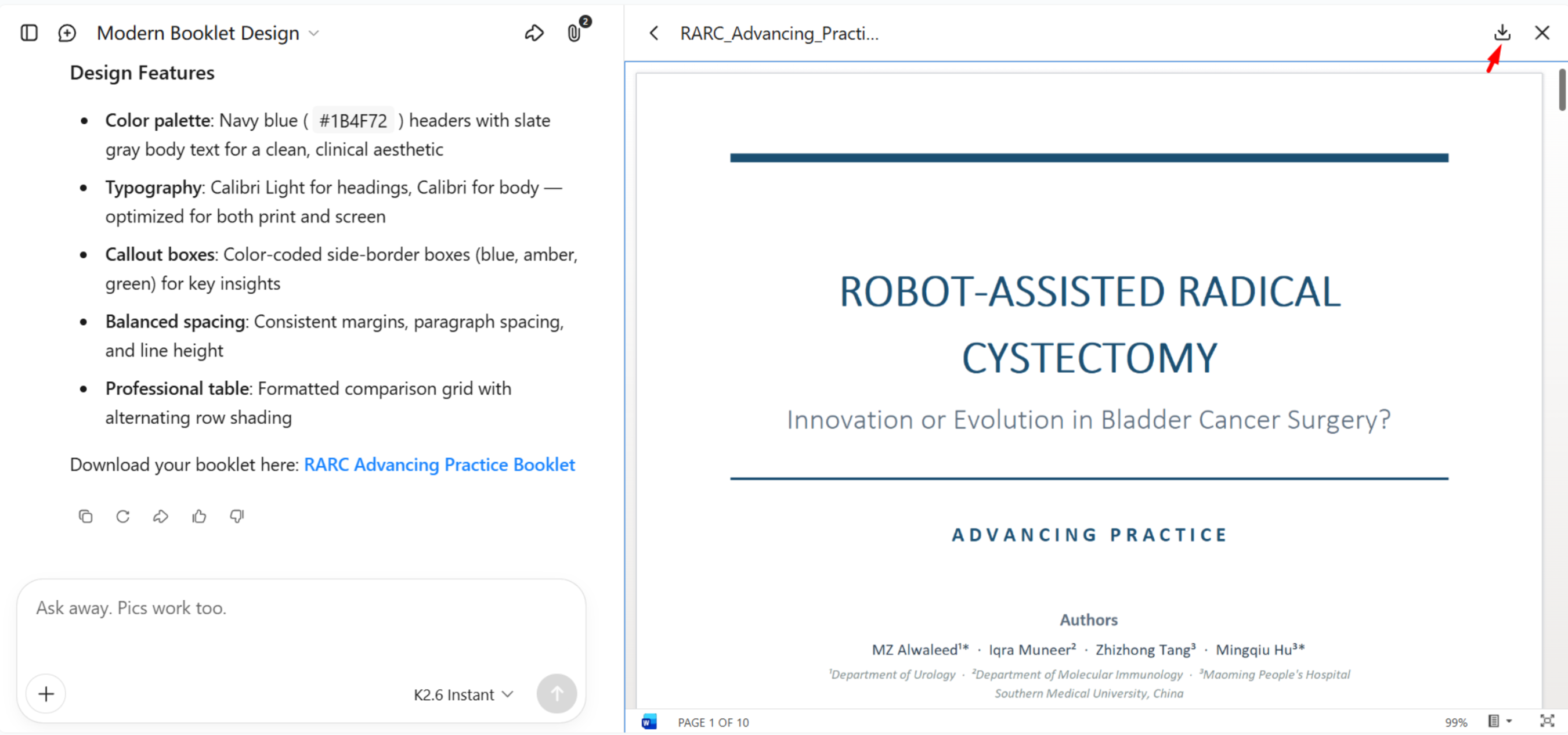Click the bold 'Callout boxes' label

coord(160,254)
